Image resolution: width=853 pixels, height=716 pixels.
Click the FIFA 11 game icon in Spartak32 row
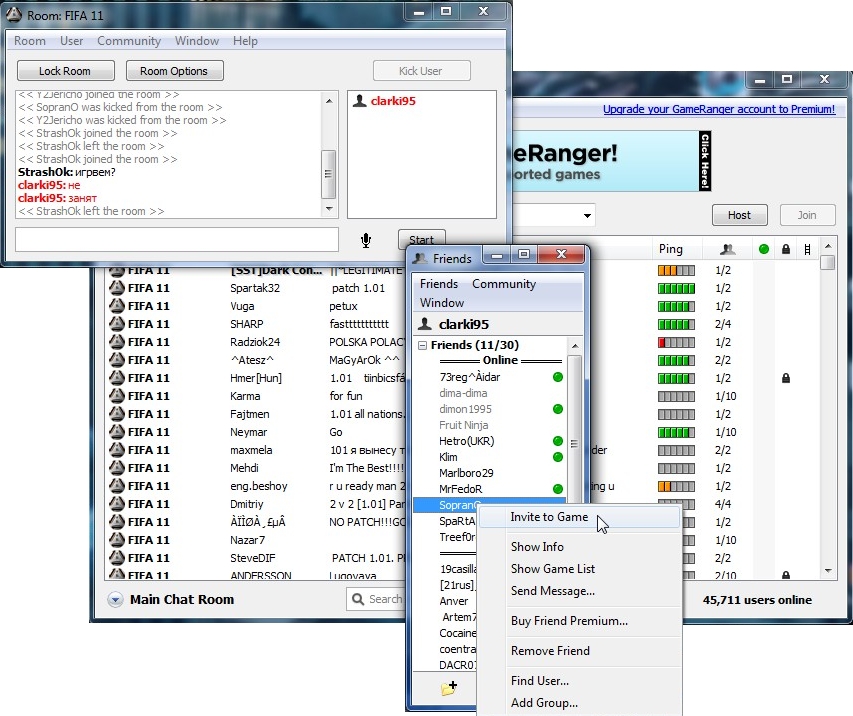pos(116,288)
